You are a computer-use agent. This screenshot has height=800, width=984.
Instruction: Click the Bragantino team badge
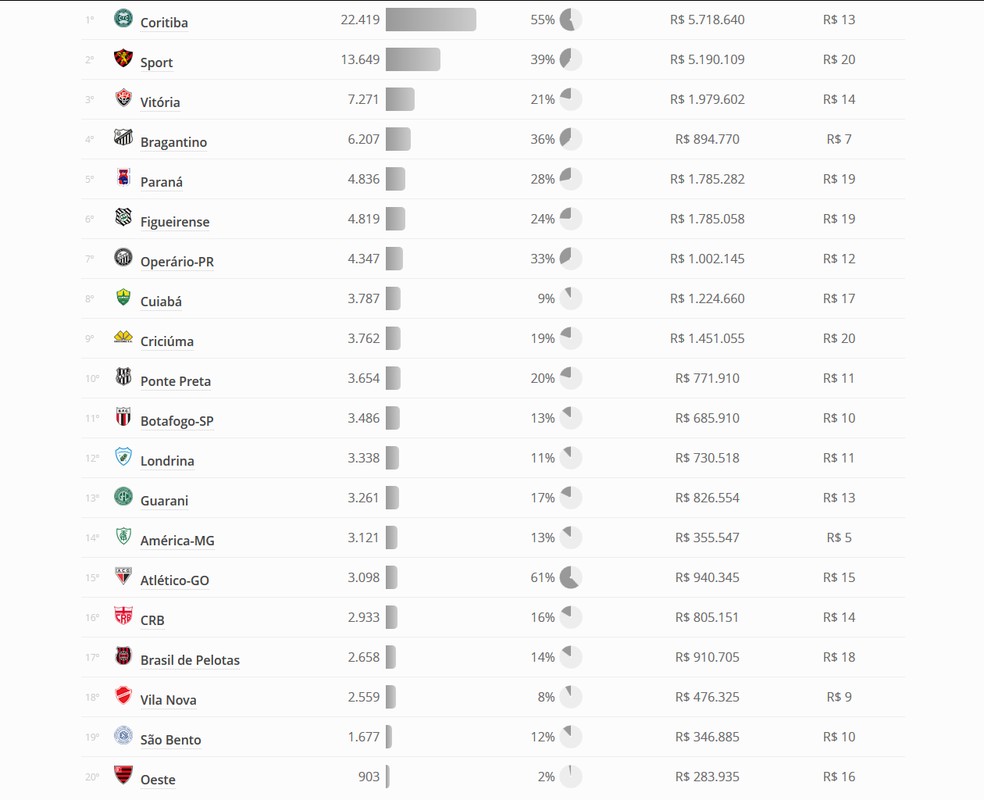pyautogui.click(x=123, y=137)
